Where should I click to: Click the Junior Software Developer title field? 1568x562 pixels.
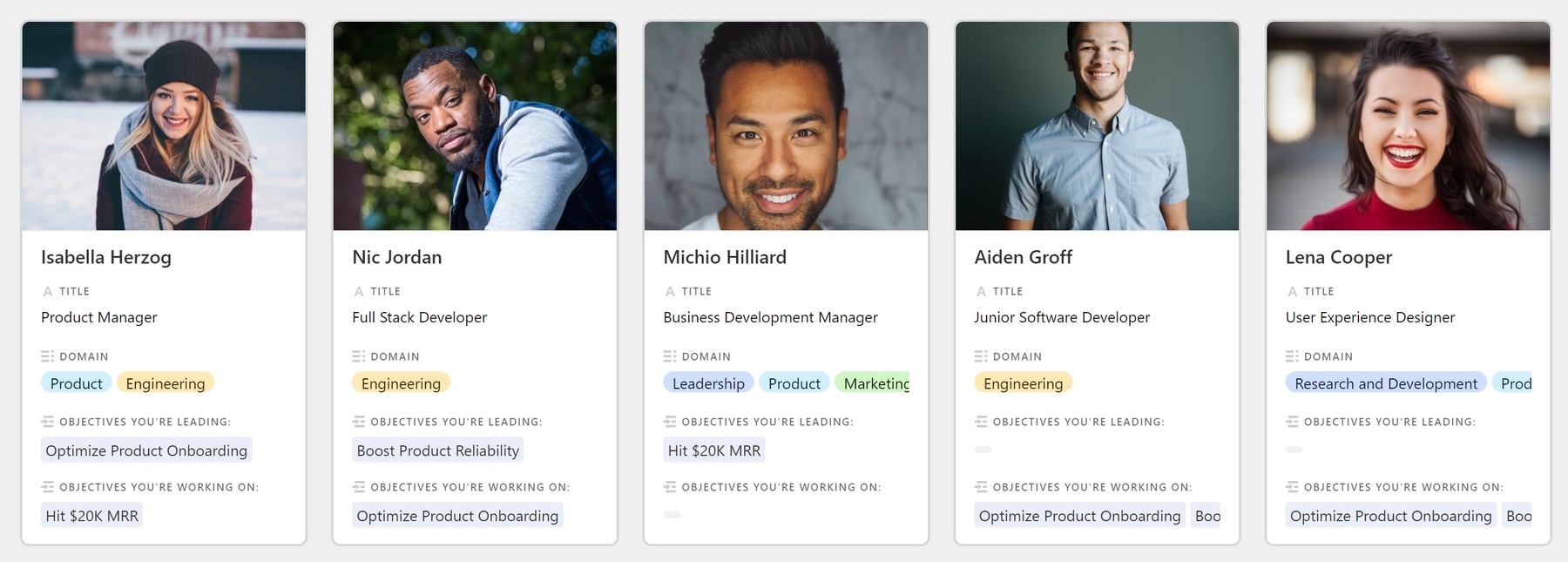click(x=1062, y=317)
